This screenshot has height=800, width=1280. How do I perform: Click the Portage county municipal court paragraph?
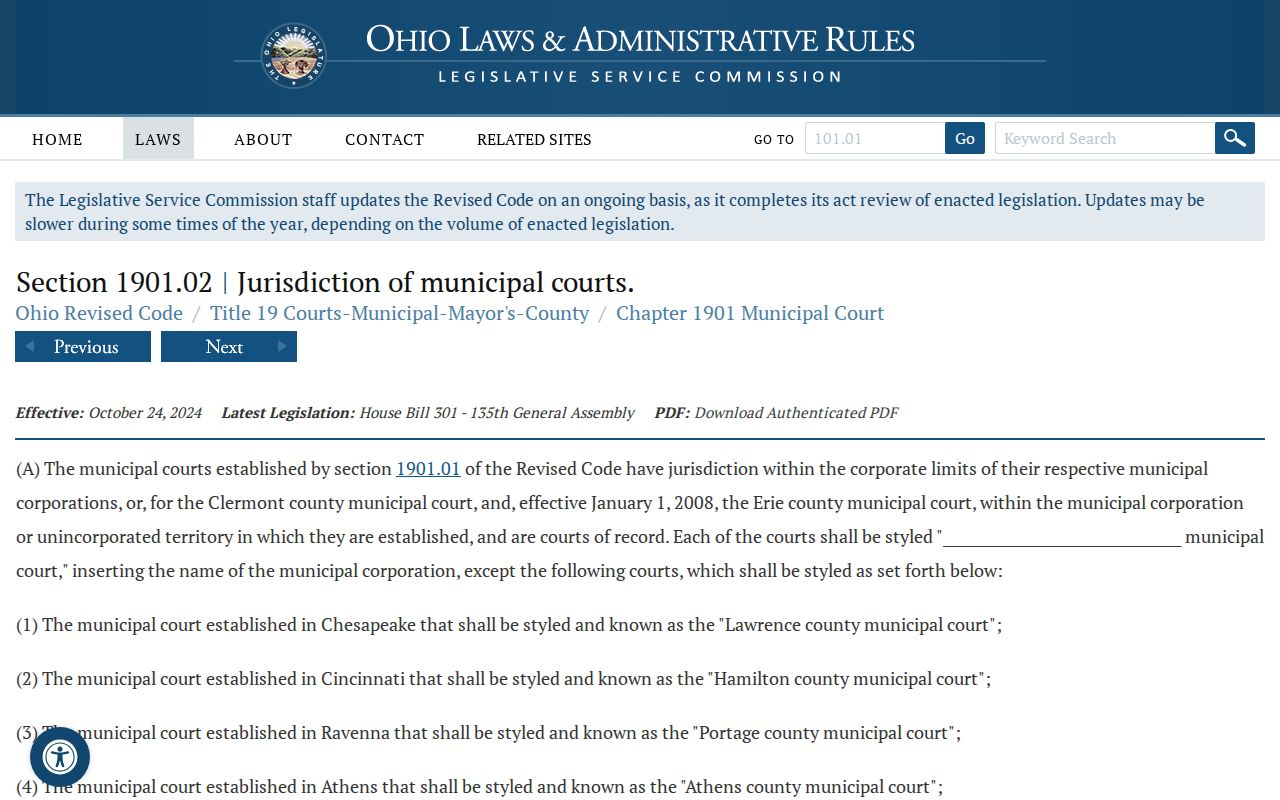tap(488, 733)
